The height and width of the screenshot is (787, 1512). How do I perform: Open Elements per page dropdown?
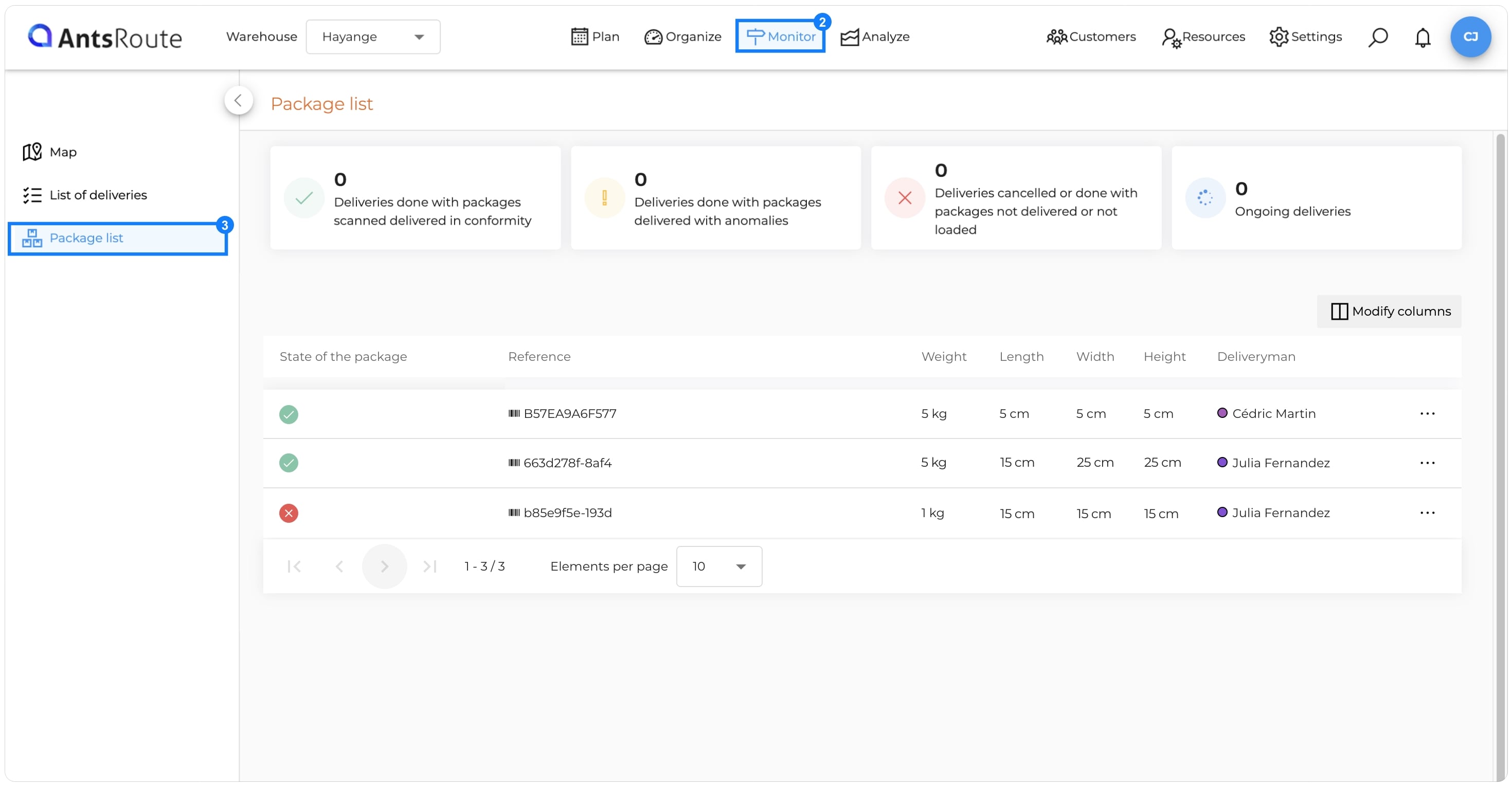pos(719,567)
